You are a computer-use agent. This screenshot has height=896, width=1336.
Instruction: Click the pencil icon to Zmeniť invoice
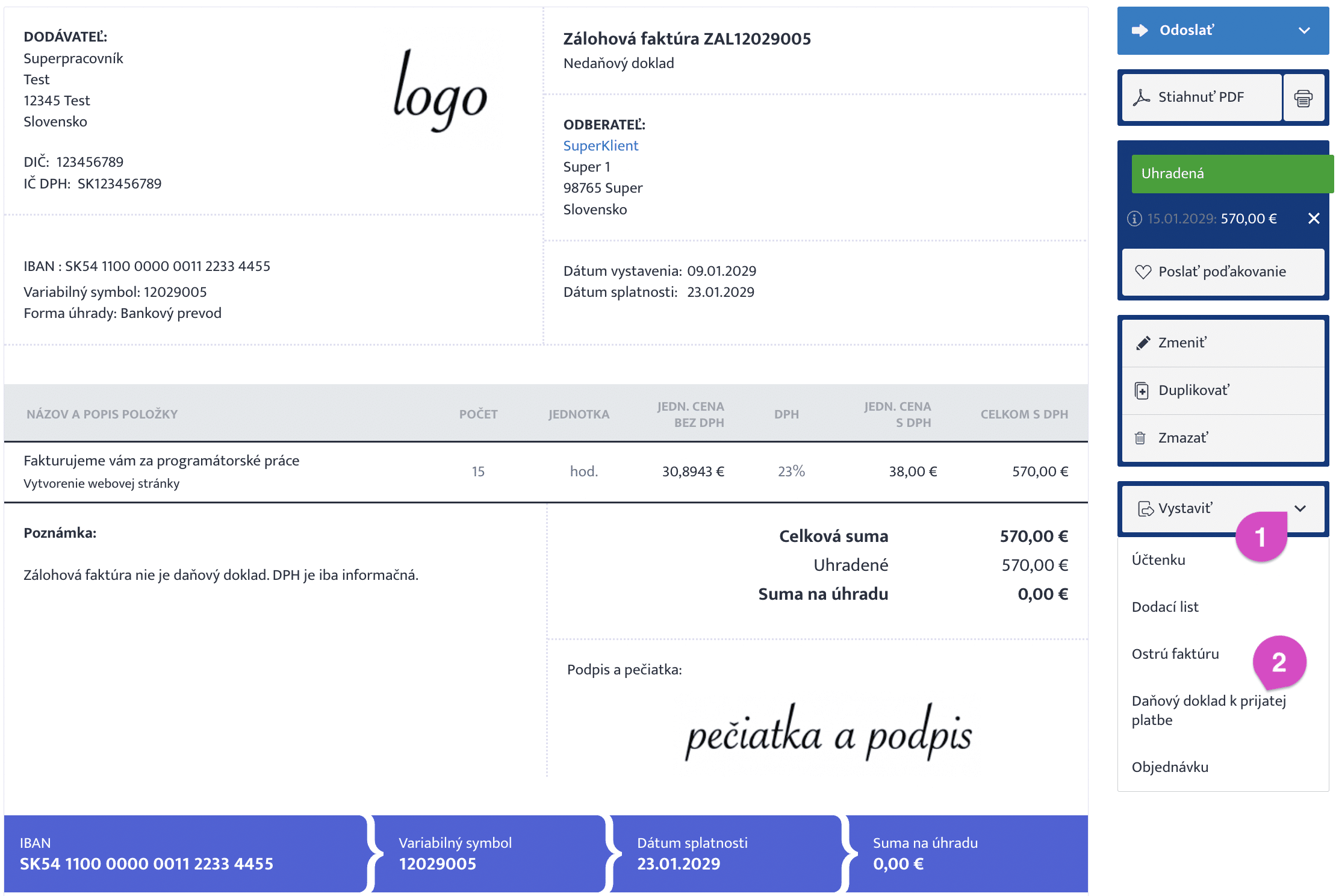coord(1143,343)
